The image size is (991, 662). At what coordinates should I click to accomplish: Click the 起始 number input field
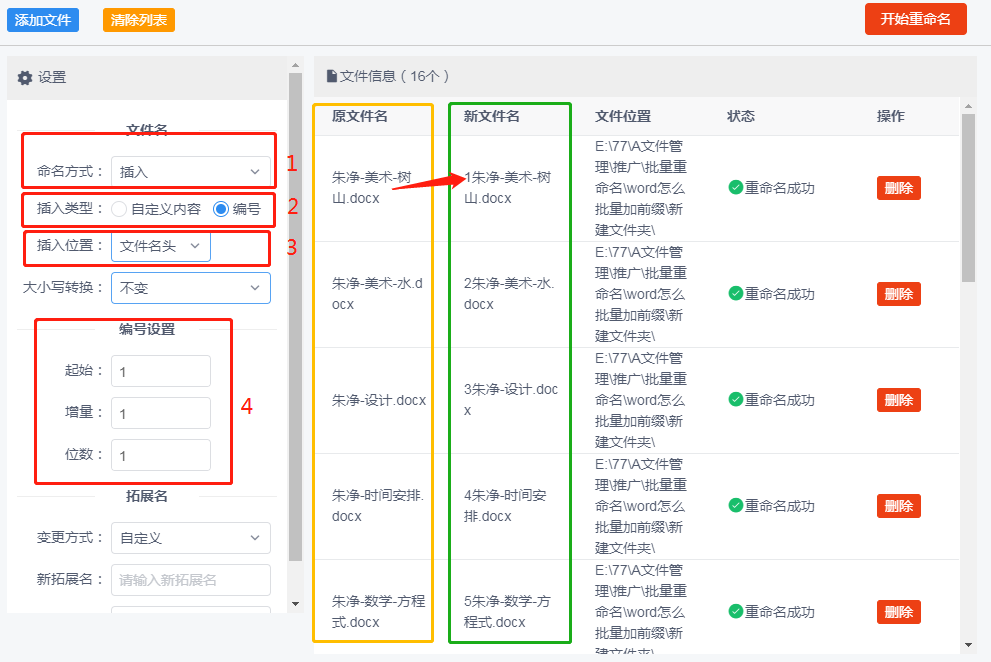[x=161, y=371]
